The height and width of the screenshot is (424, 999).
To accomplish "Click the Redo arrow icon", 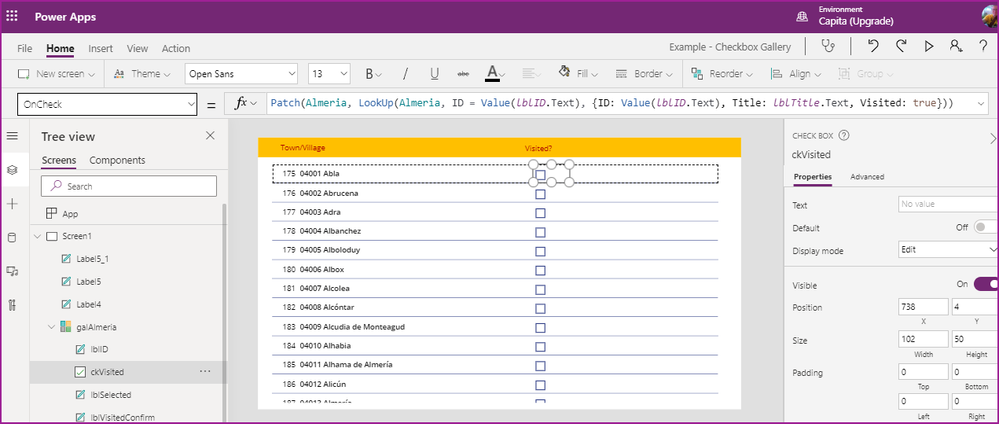I will tap(901, 46).
